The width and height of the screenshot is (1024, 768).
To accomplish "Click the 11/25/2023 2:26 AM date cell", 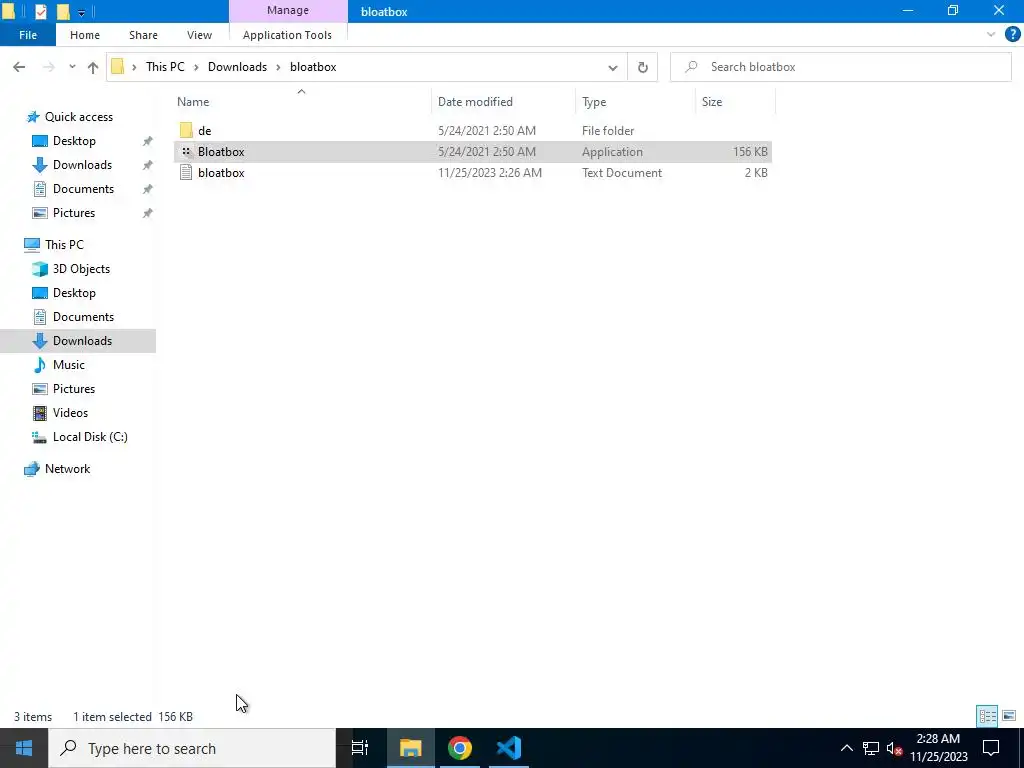I will (x=490, y=172).
